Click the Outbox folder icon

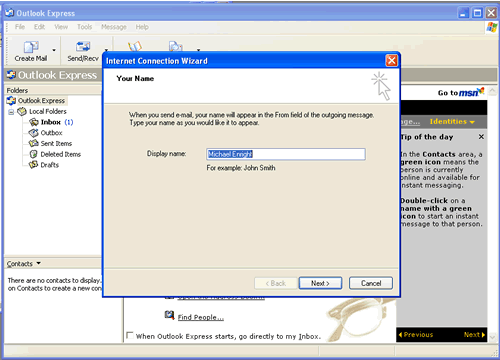click(x=34, y=133)
